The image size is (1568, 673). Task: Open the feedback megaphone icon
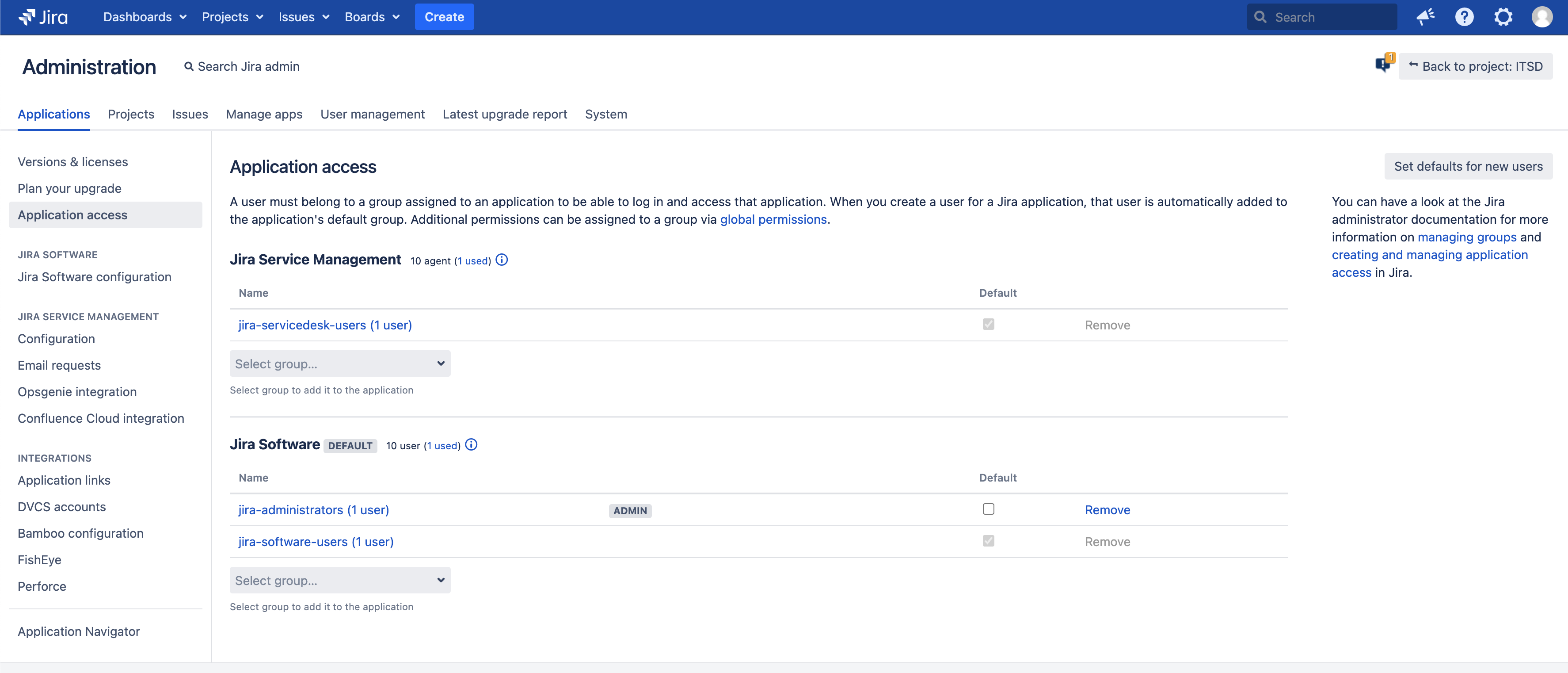tap(1426, 17)
